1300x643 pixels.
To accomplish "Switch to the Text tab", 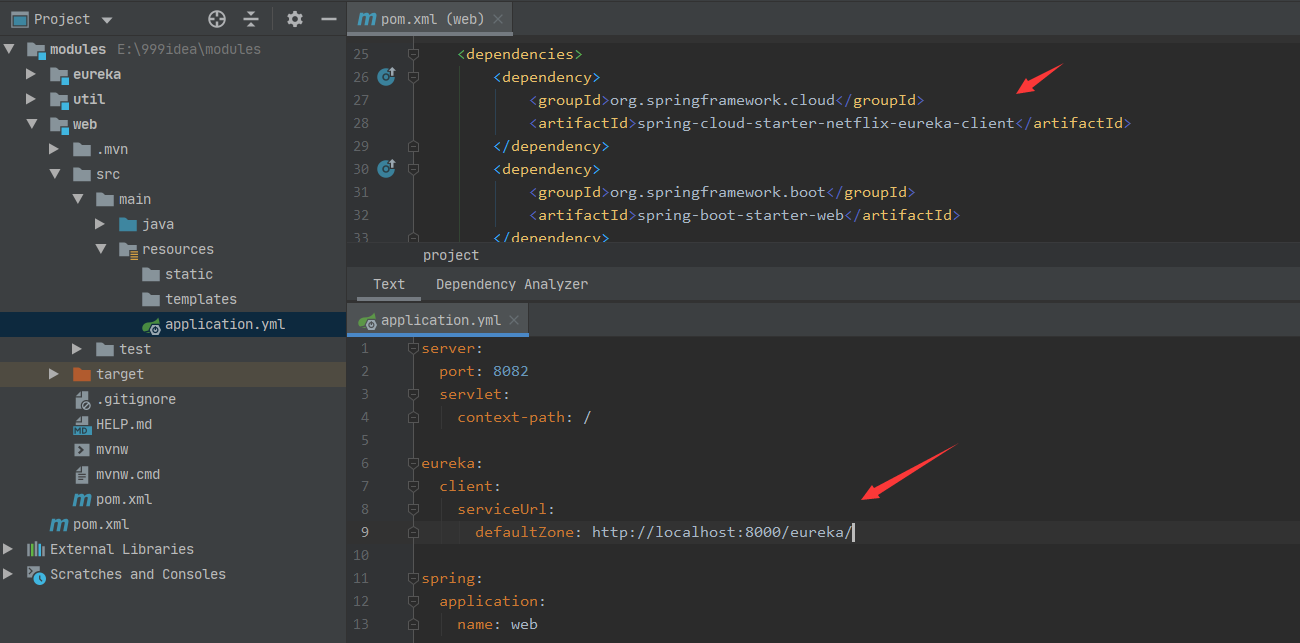I will (x=389, y=284).
